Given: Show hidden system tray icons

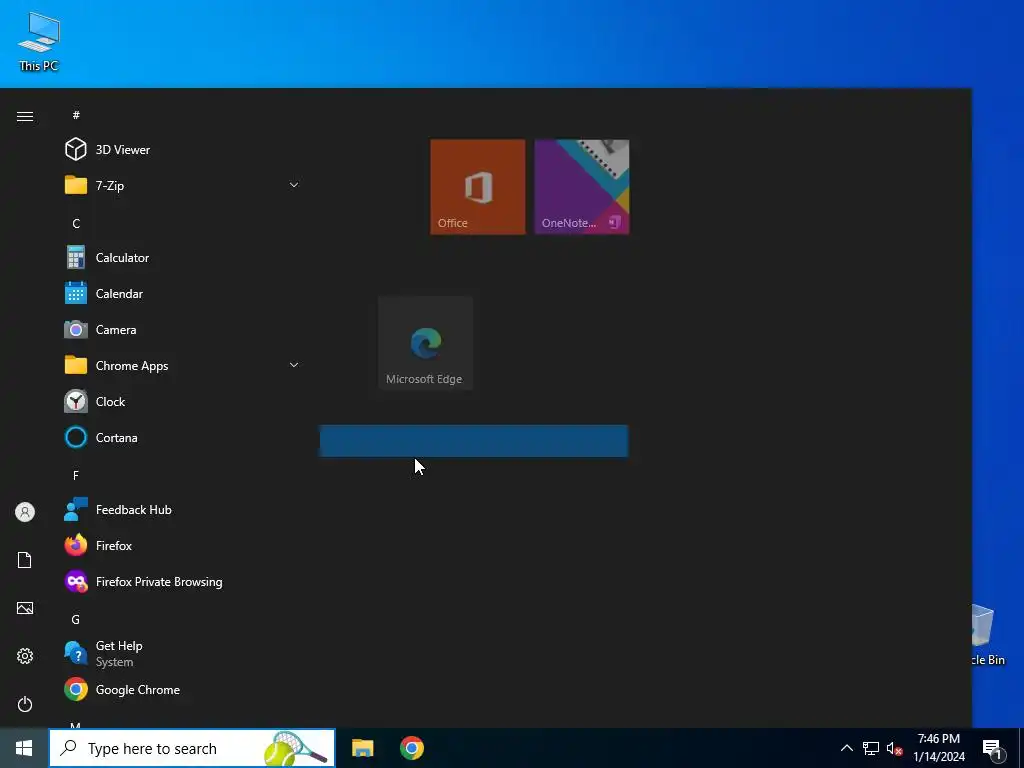Looking at the screenshot, I should click(846, 748).
